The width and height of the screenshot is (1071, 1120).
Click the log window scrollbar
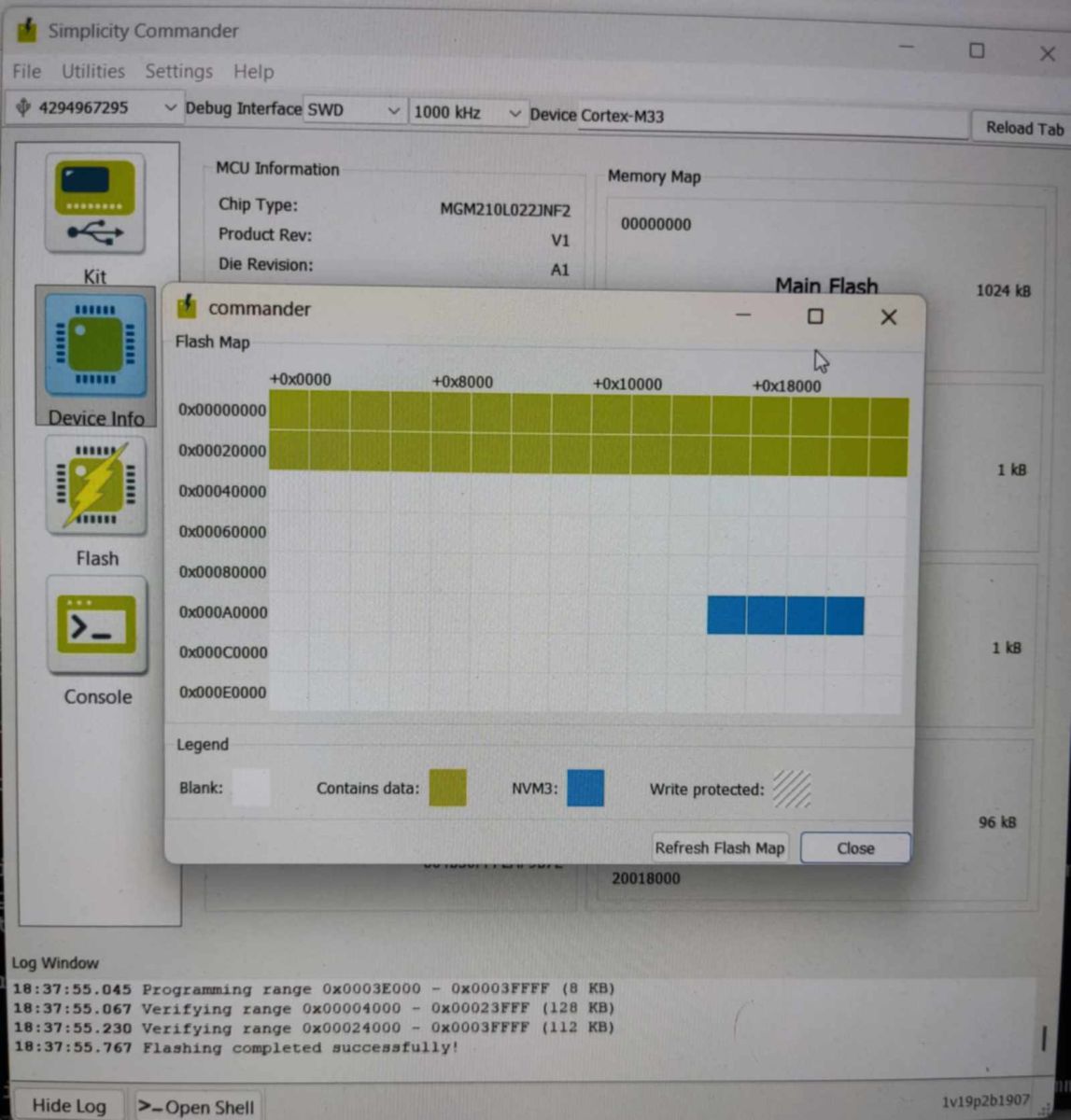coord(1044,1038)
